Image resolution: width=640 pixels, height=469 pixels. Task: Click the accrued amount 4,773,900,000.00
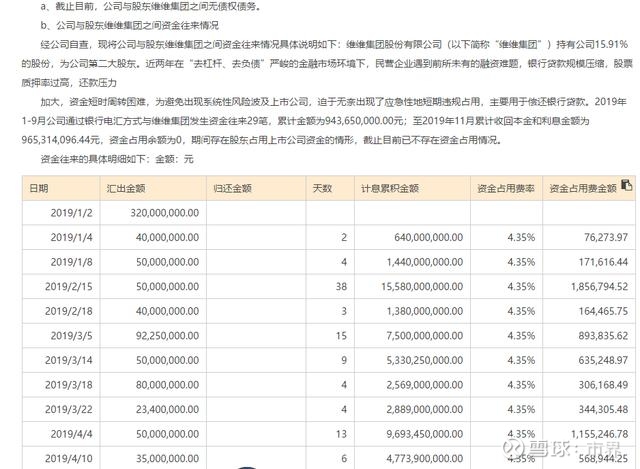coord(425,458)
